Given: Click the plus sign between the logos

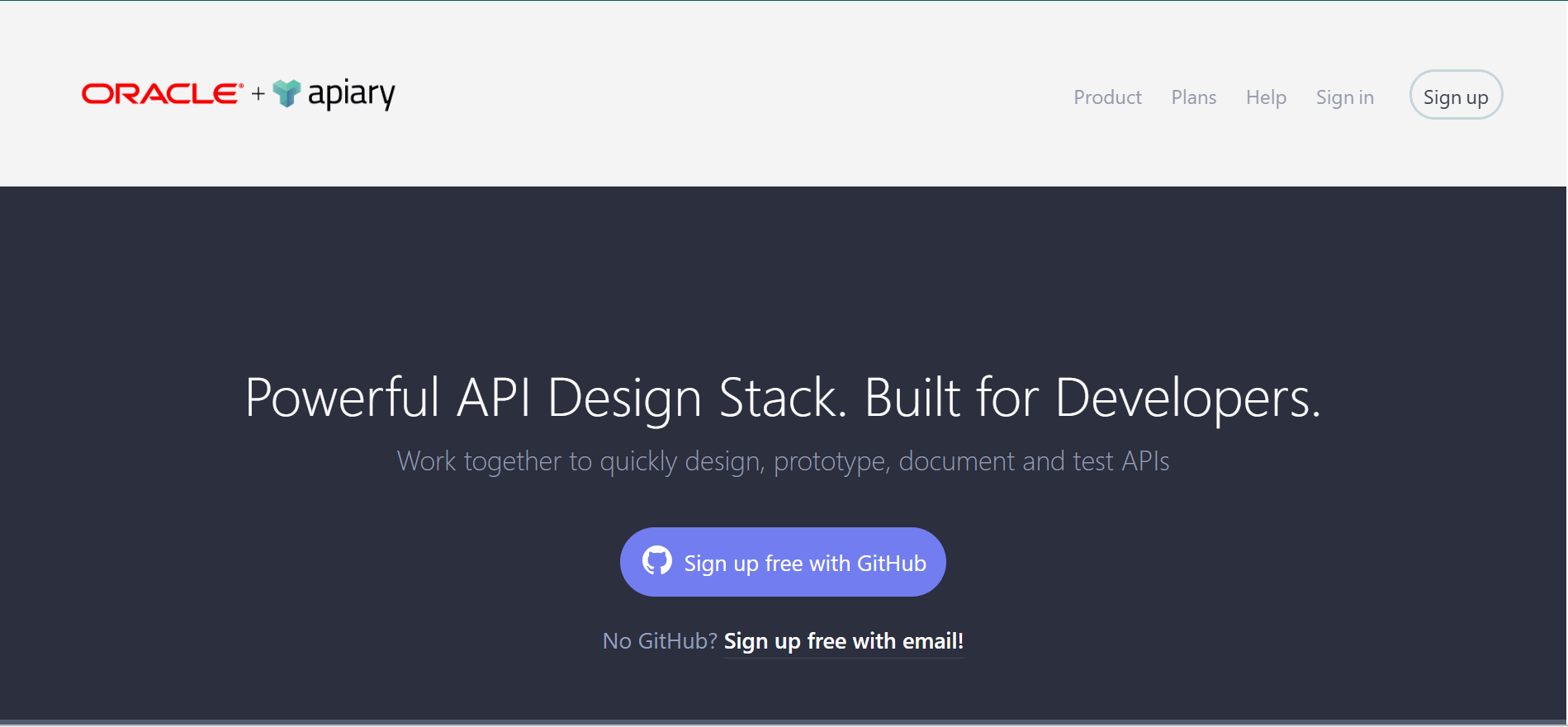Looking at the screenshot, I should pyautogui.click(x=258, y=94).
